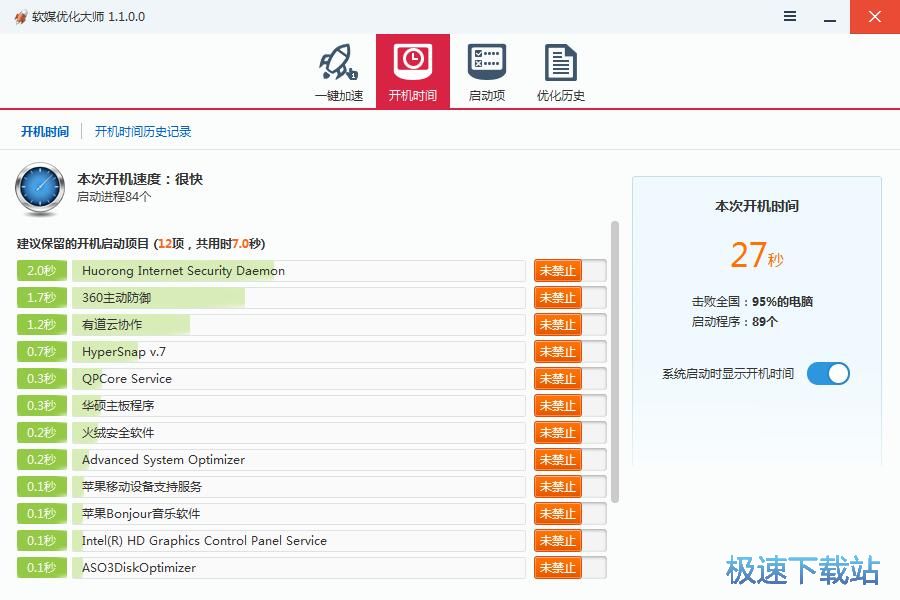Toggle 未禁止 switch for ASO3DiskOptimizer
Viewport: 900px width, 600px height.
[570, 567]
